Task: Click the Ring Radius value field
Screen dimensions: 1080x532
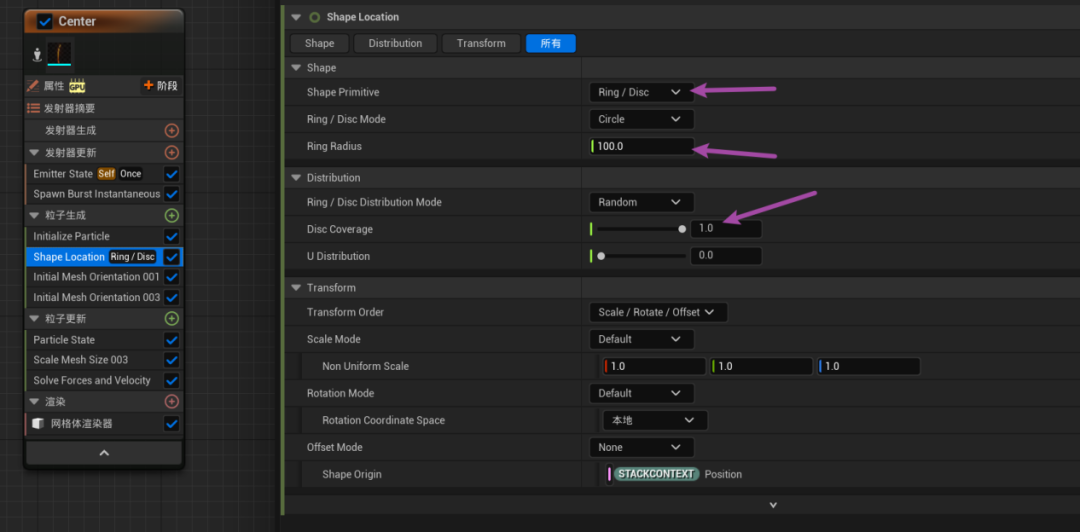Action: pyautogui.click(x=641, y=146)
